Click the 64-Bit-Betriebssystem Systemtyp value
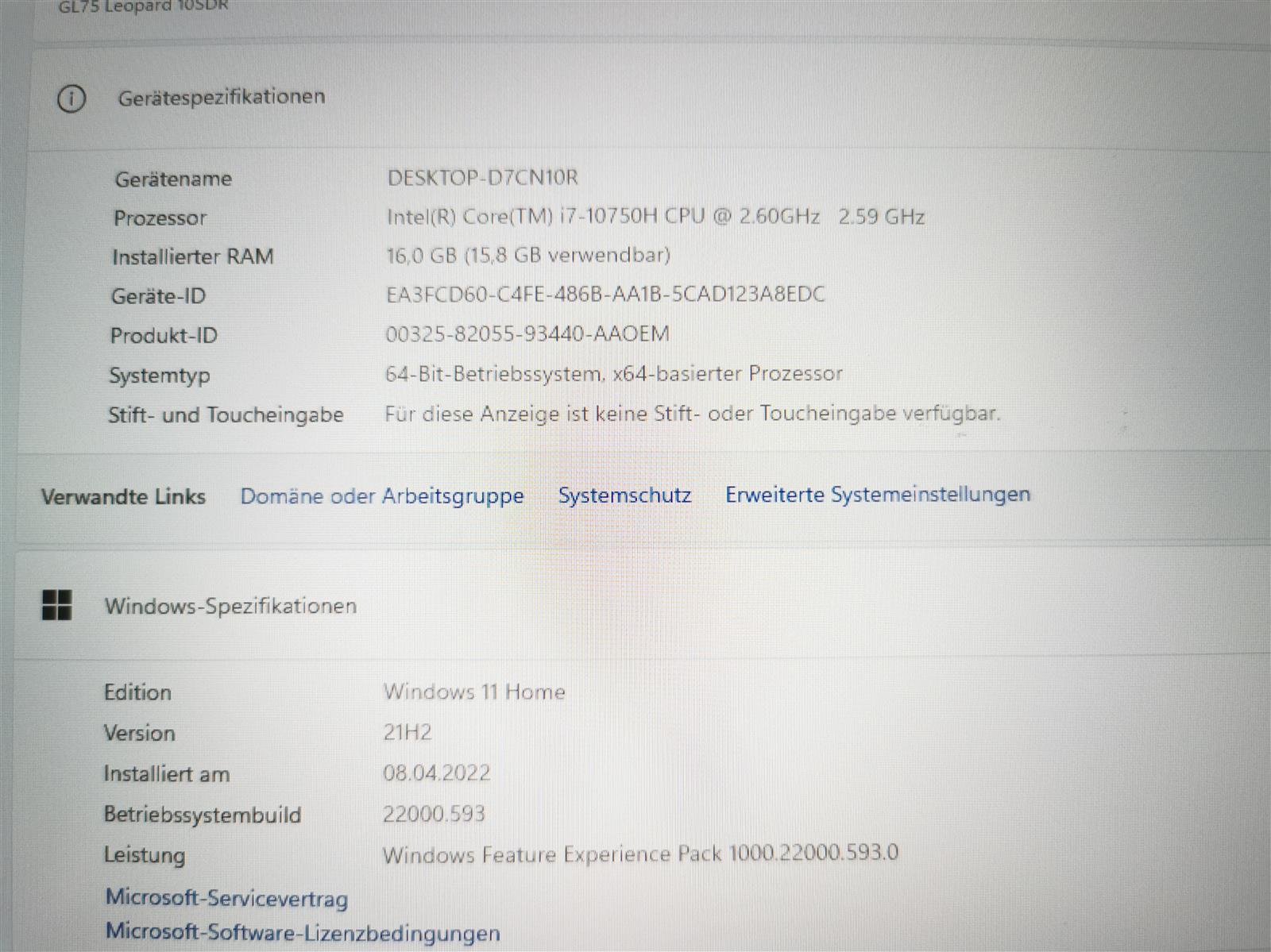 [612, 373]
